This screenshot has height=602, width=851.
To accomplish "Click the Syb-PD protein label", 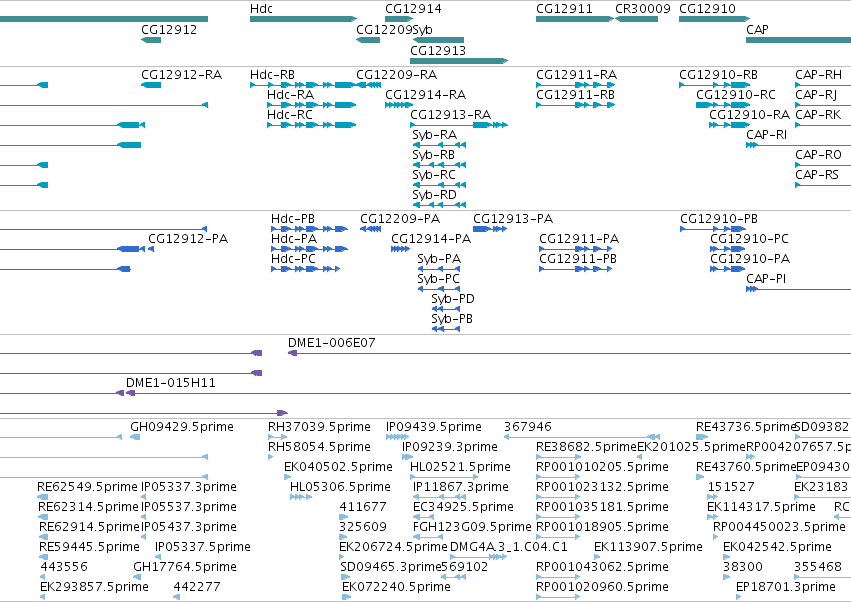I will click(453, 299).
